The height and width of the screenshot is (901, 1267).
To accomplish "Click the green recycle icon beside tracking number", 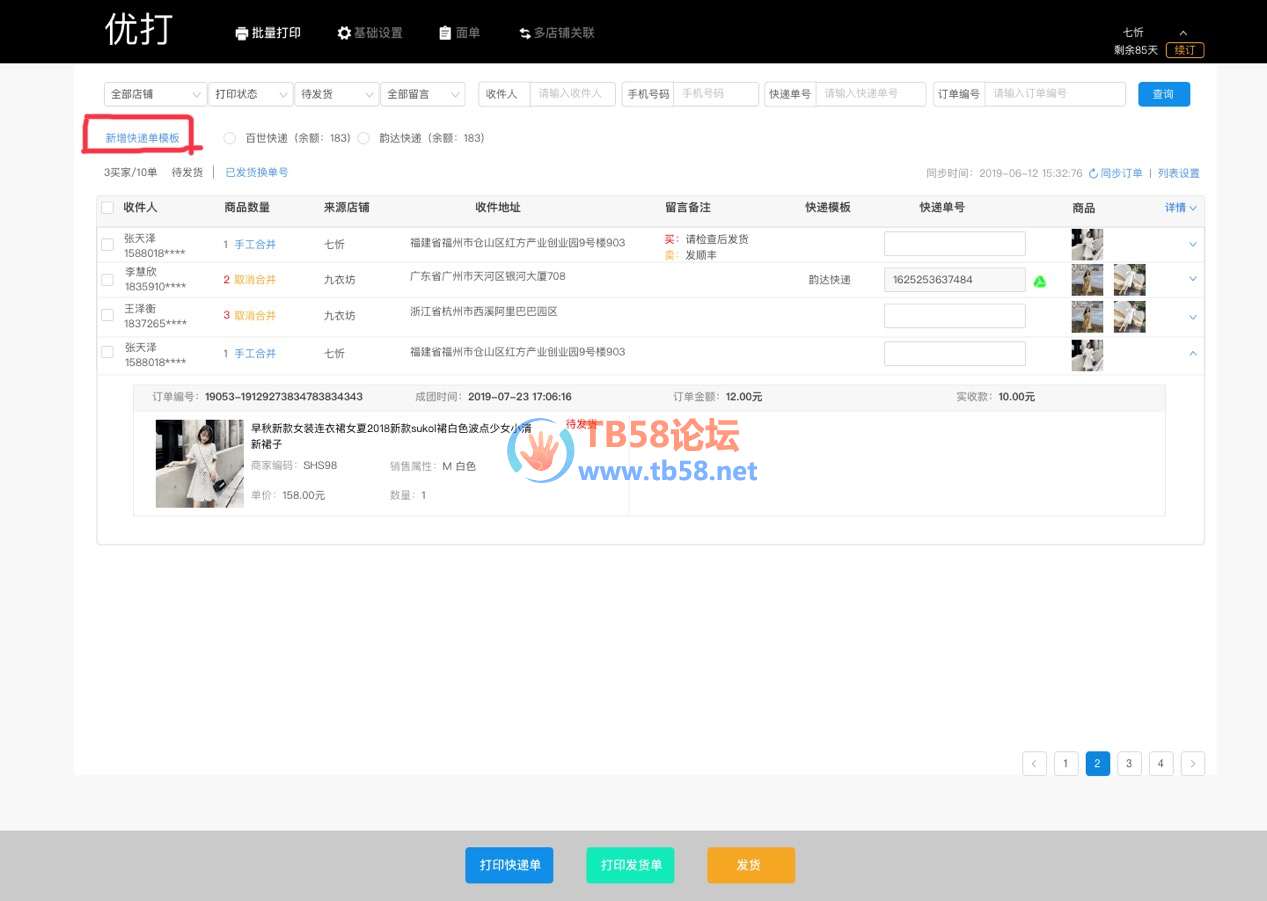I will (1039, 281).
